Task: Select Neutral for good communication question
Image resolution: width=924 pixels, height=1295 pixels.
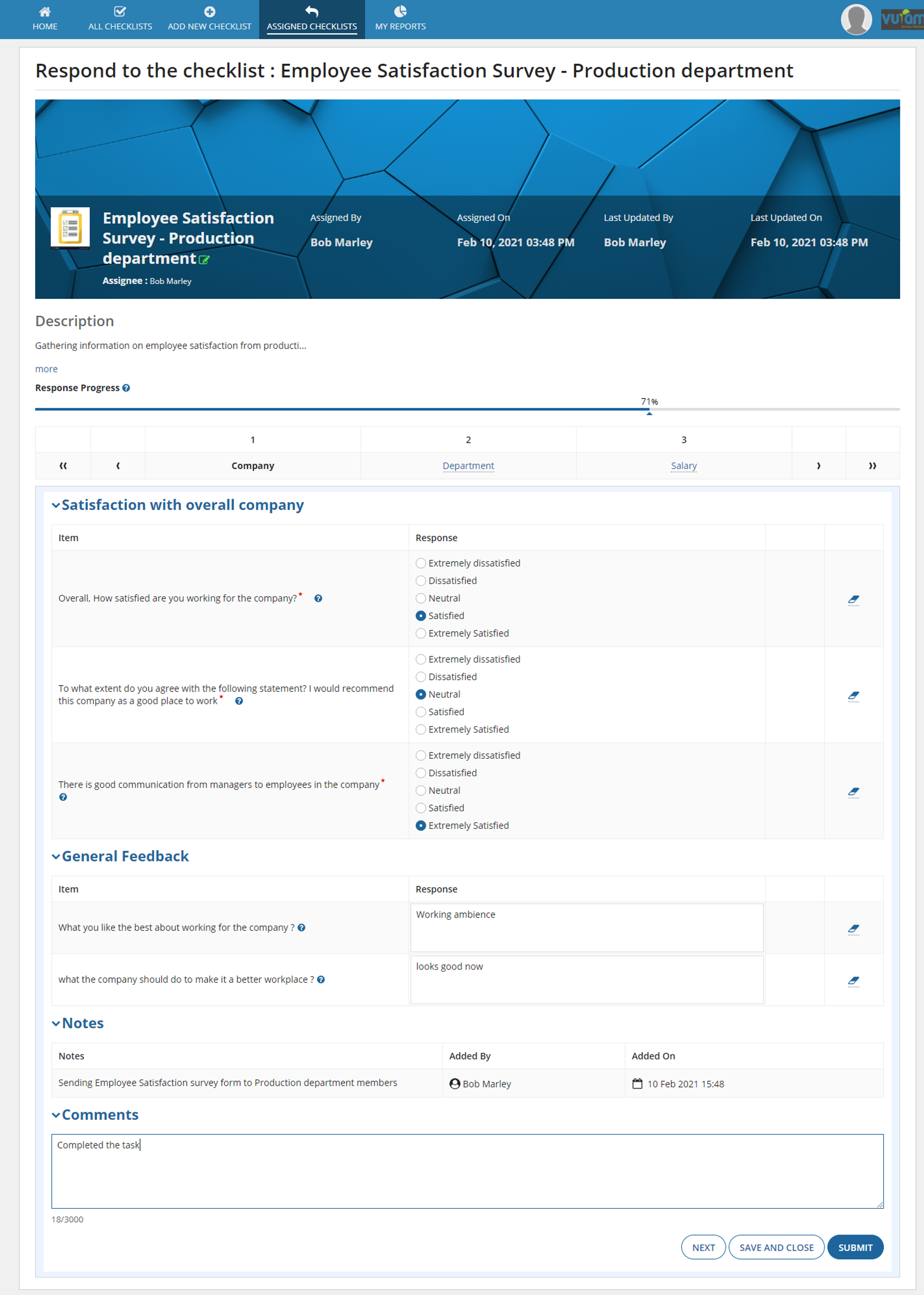Action: click(x=420, y=791)
